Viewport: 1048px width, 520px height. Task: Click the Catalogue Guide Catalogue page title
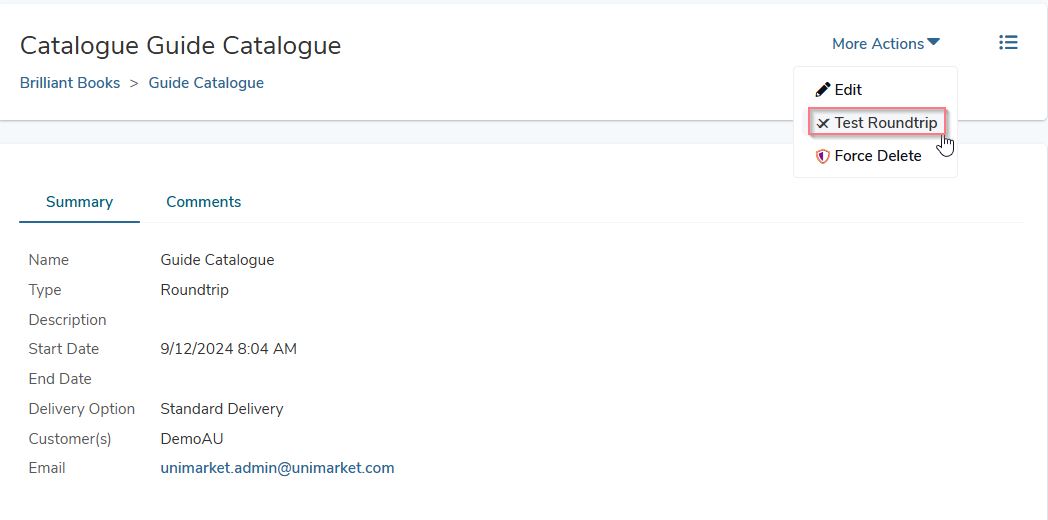coord(180,45)
